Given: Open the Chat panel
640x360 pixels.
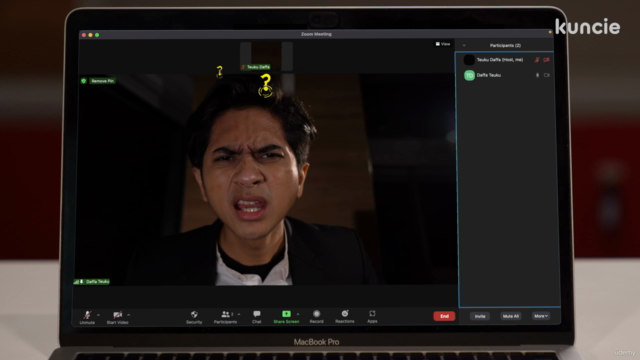Looking at the screenshot, I should (257, 316).
